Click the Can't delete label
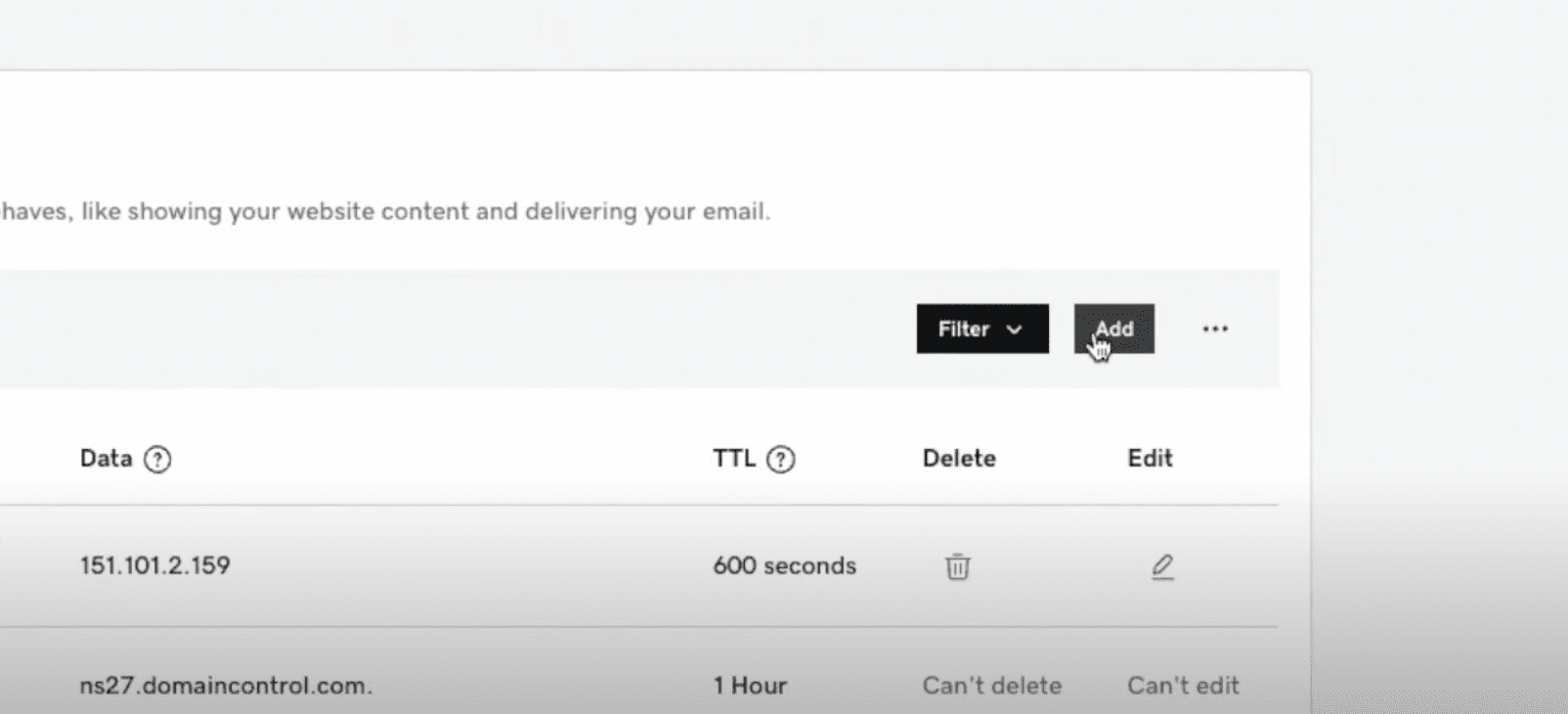1568x714 pixels. click(x=991, y=686)
